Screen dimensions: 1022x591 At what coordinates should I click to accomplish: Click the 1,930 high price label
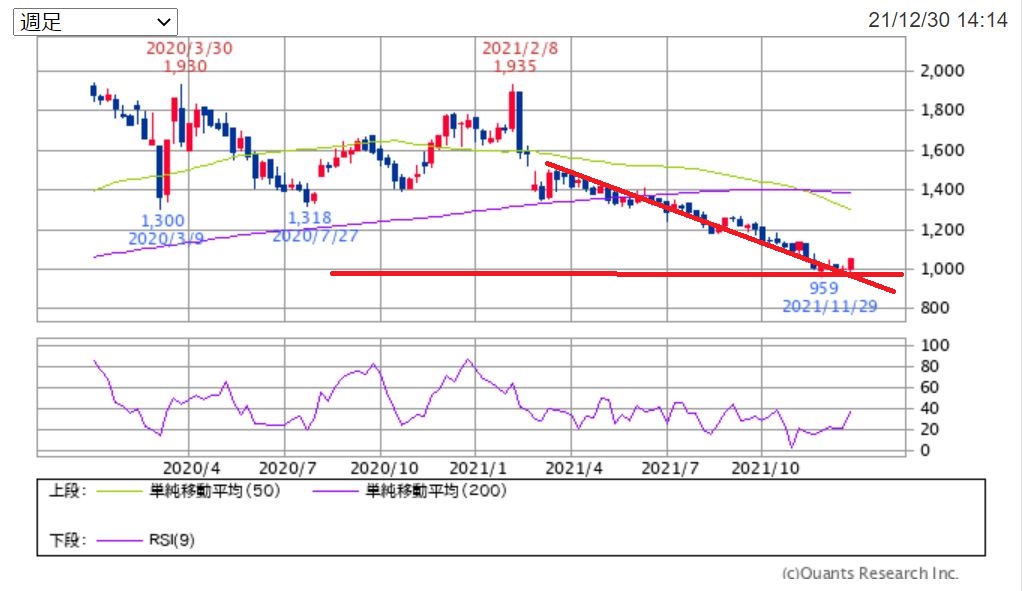point(186,66)
